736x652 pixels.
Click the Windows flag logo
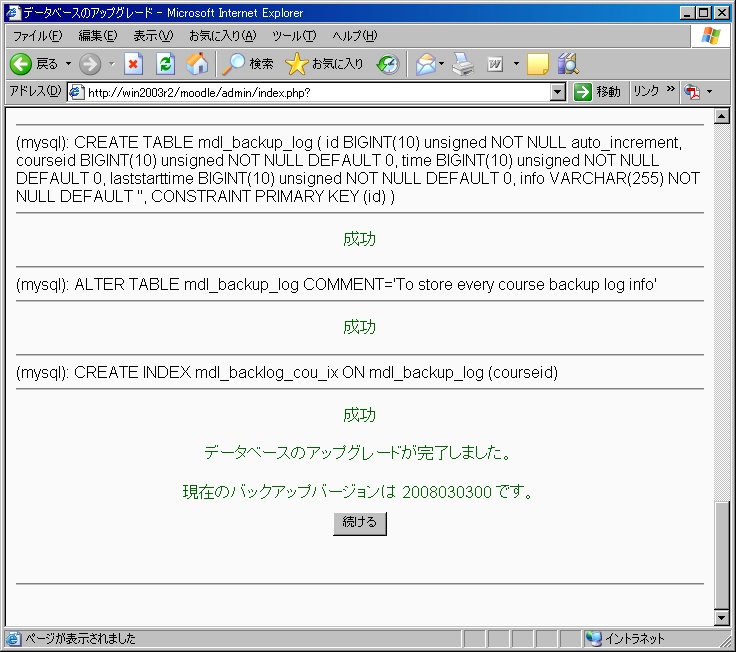711,36
